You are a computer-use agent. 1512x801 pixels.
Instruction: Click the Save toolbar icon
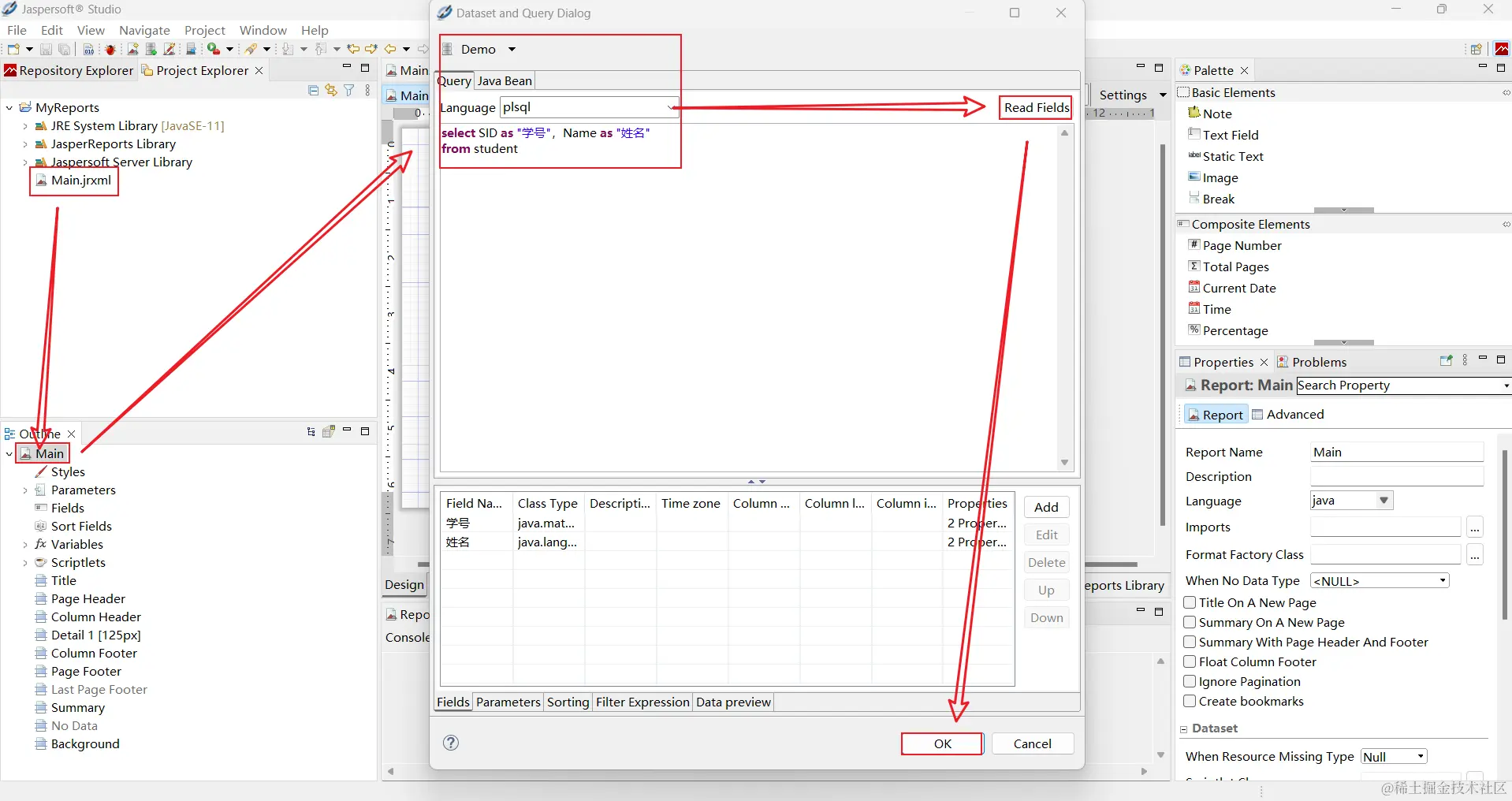tap(46, 49)
